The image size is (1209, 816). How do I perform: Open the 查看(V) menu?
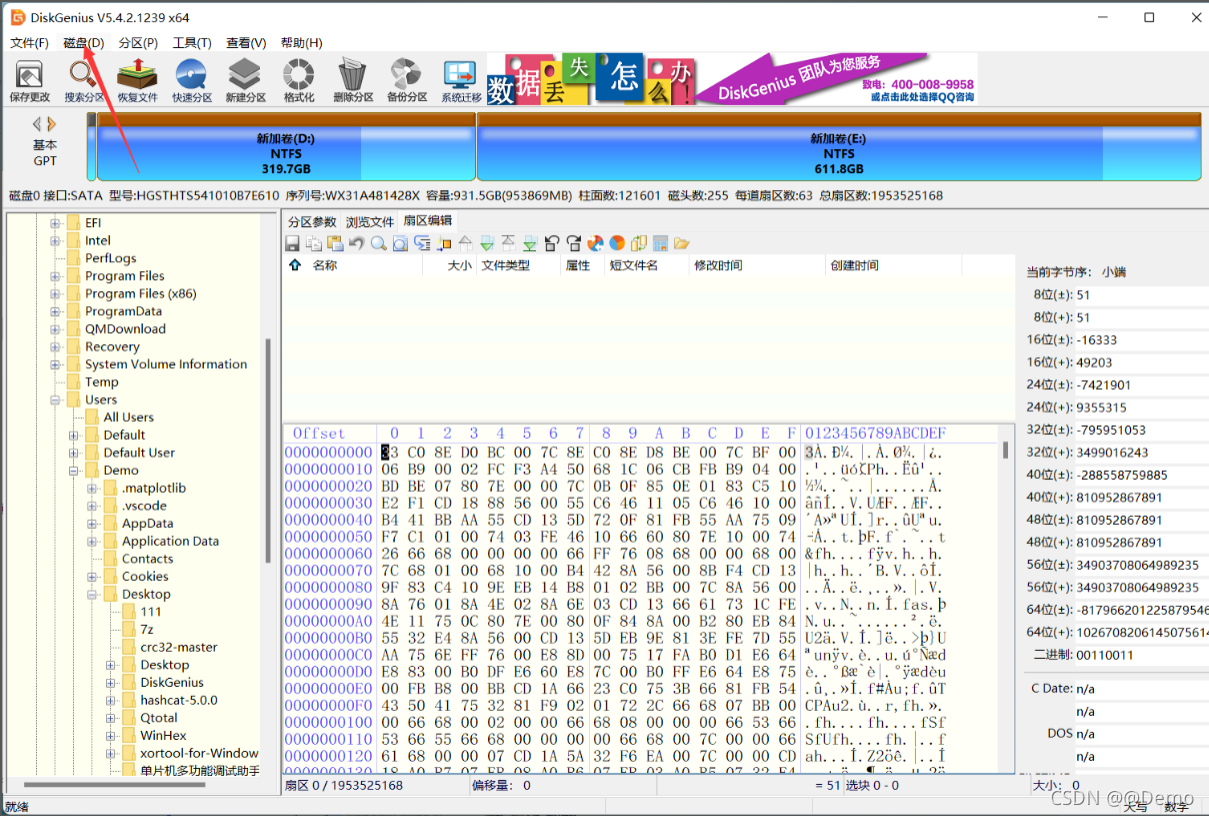point(246,43)
